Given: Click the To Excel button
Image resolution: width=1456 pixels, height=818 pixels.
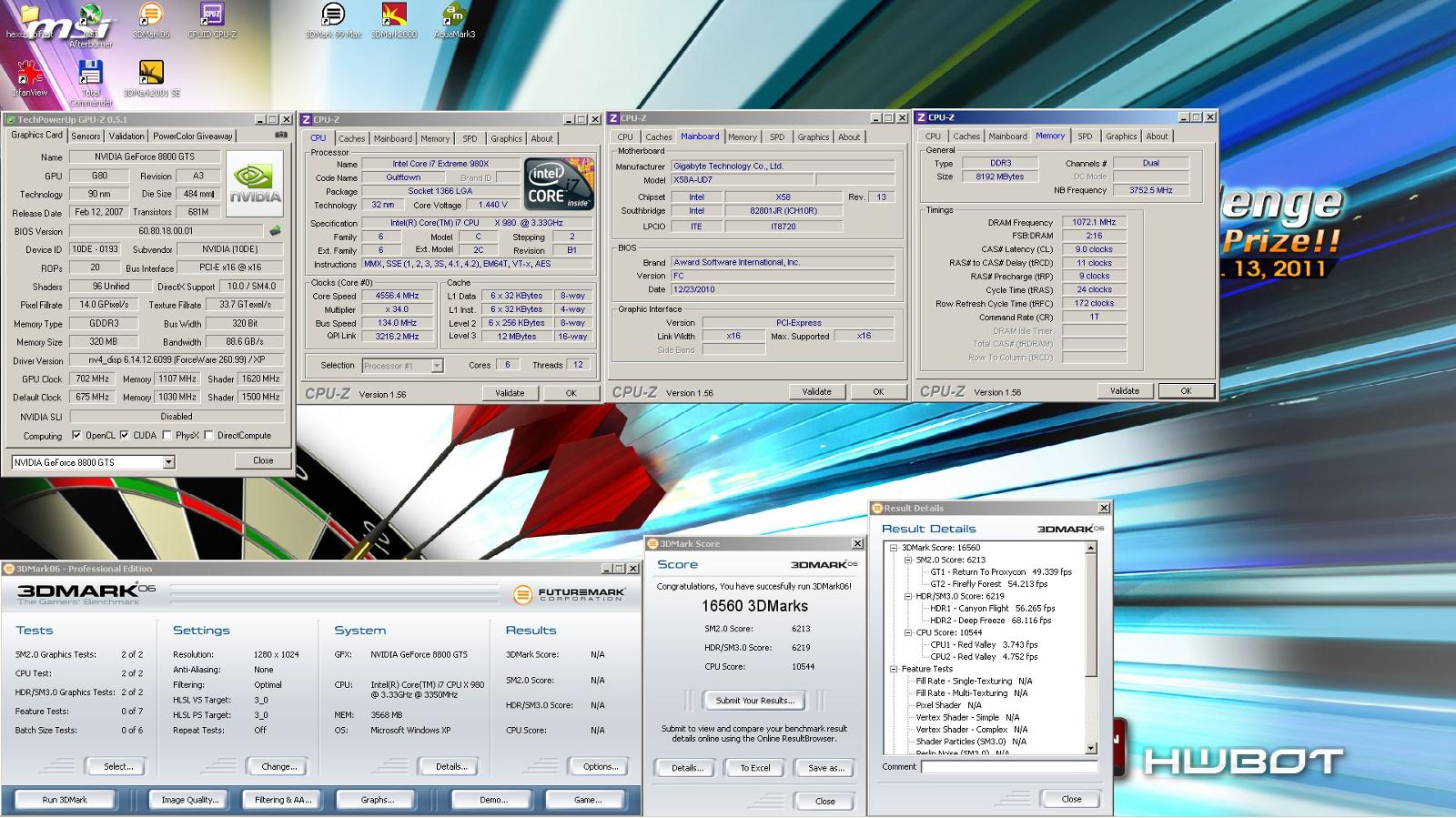Looking at the screenshot, I should (754, 768).
